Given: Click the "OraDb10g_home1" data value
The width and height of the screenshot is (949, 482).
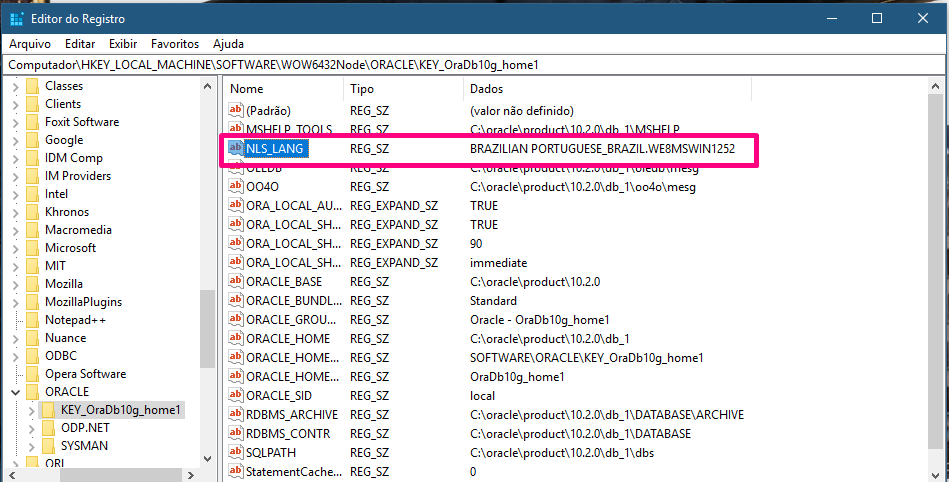Looking at the screenshot, I should point(517,377).
